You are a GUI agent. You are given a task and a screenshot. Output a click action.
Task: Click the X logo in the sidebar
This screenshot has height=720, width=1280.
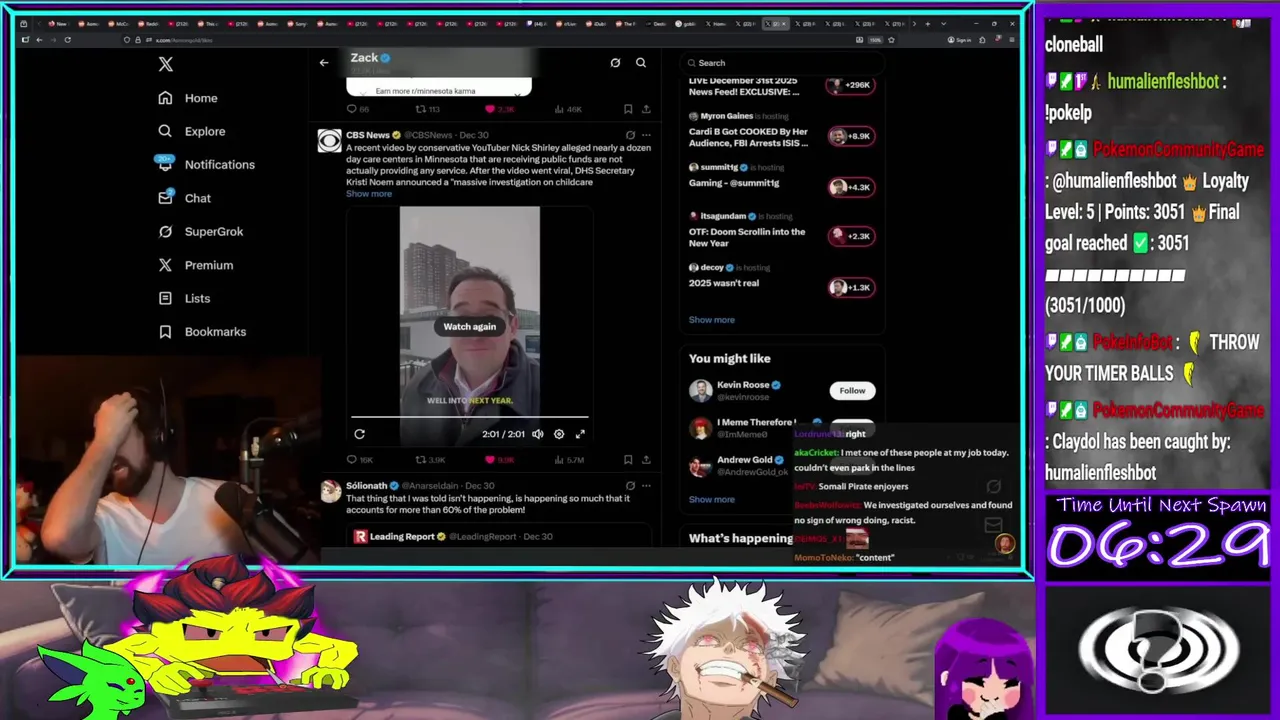pyautogui.click(x=166, y=65)
